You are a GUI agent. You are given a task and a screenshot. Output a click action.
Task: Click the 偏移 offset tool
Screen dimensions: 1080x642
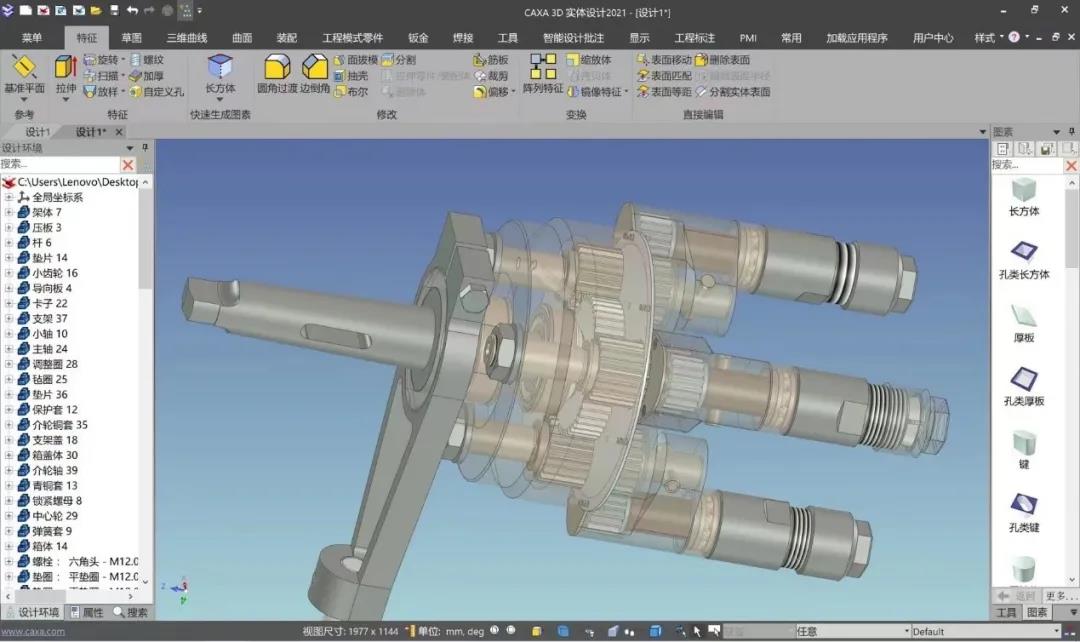pyautogui.click(x=491, y=91)
